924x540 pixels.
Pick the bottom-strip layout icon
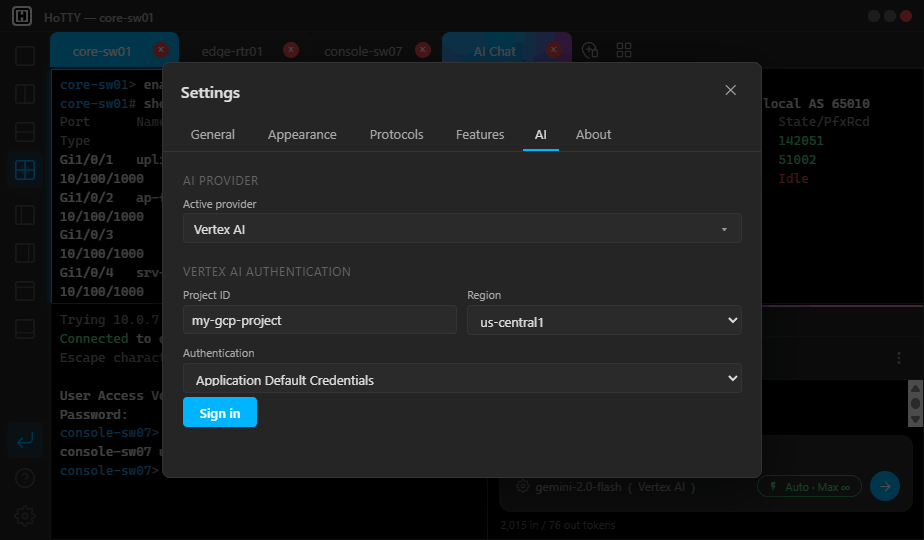25,329
